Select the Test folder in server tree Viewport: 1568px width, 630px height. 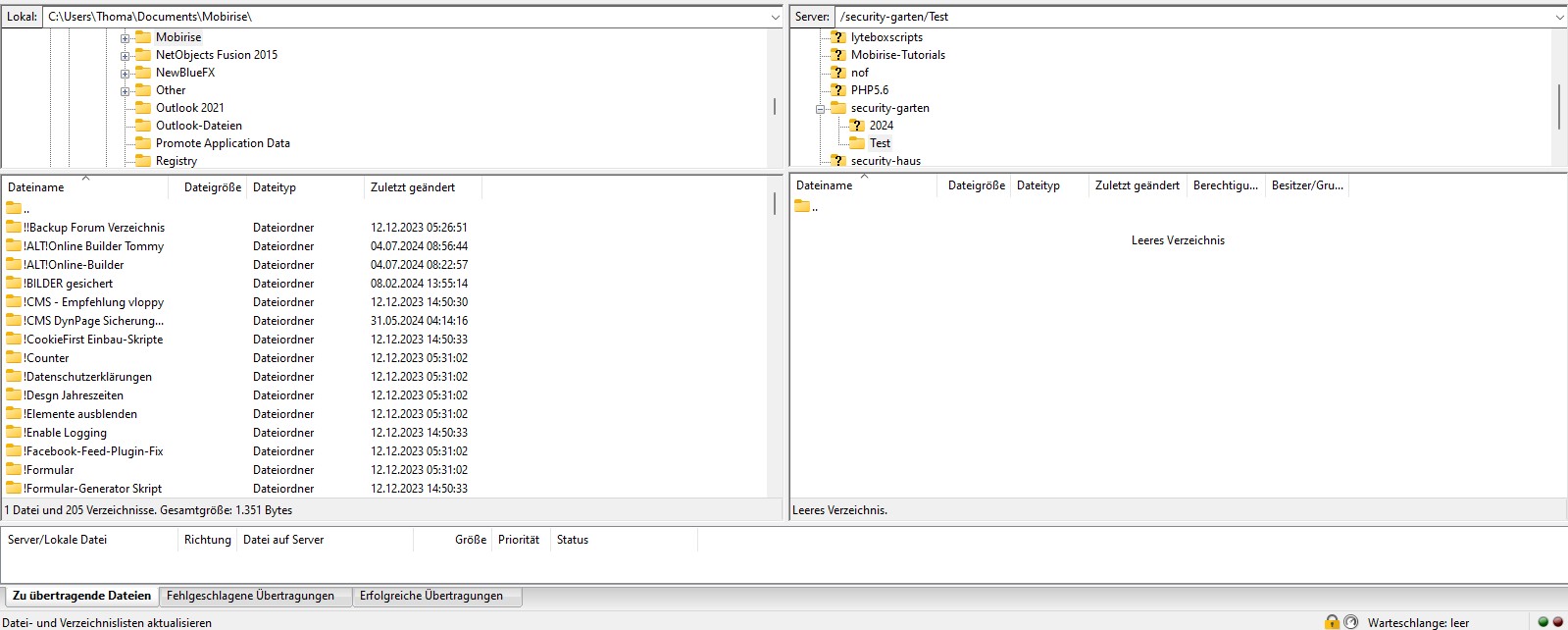[880, 143]
